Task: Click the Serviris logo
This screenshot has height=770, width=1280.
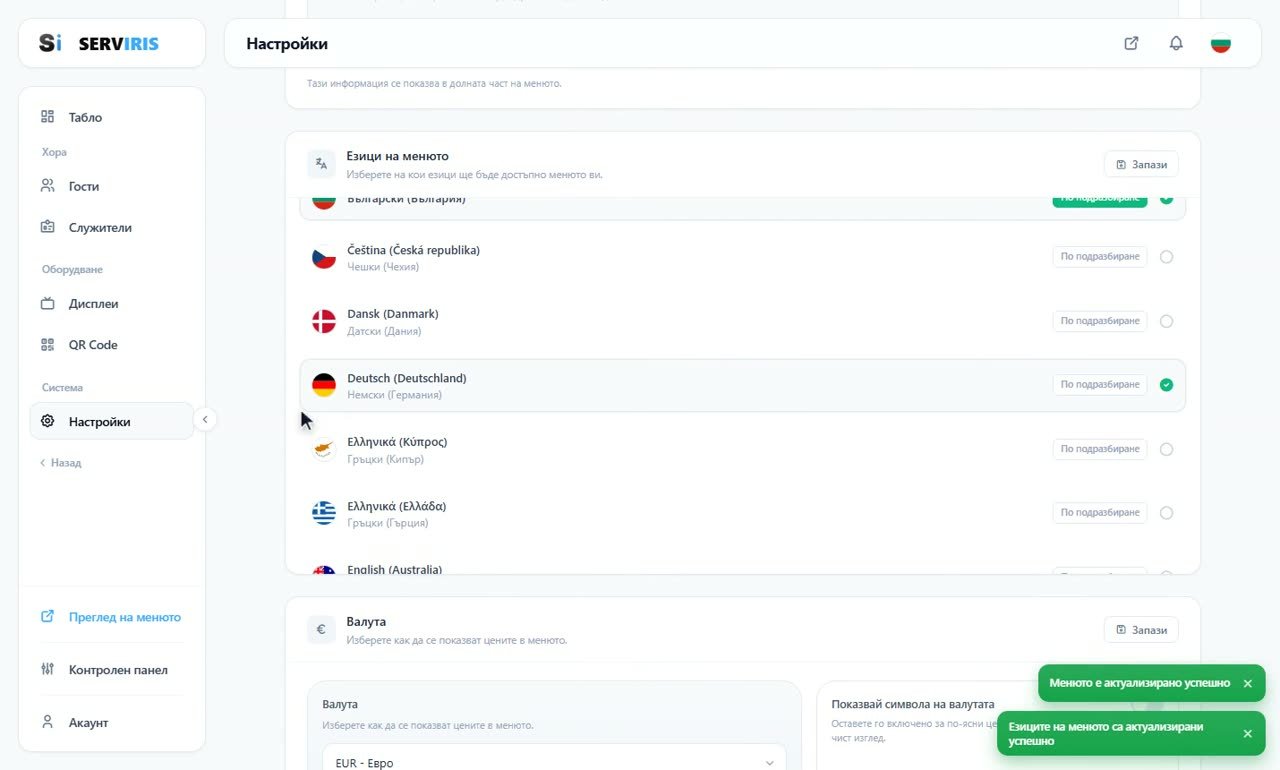Action: click(x=99, y=43)
